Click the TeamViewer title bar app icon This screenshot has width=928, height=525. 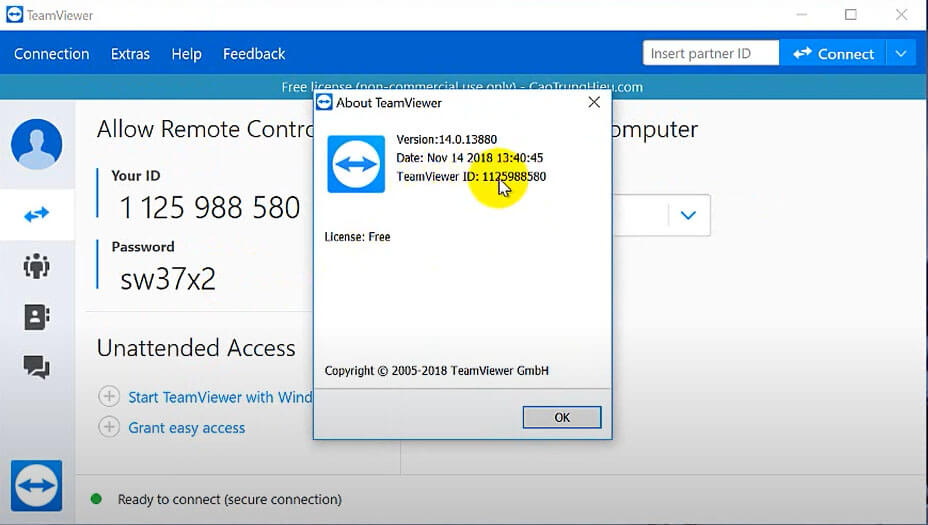click(14, 15)
